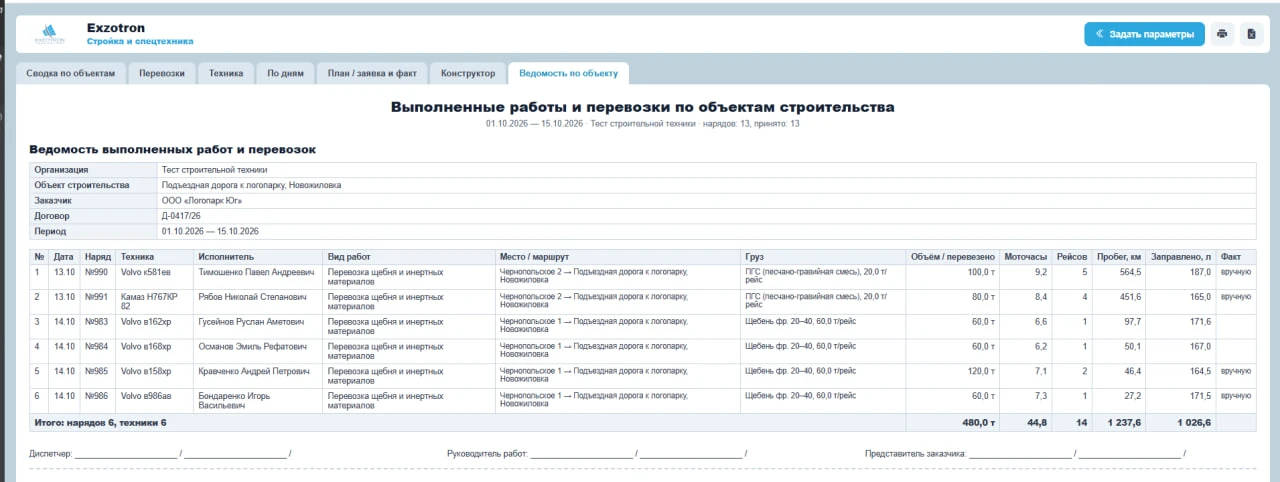Click the Итого: нарядов 6, техники 6 row
1280x482 pixels.
click(x=643, y=422)
